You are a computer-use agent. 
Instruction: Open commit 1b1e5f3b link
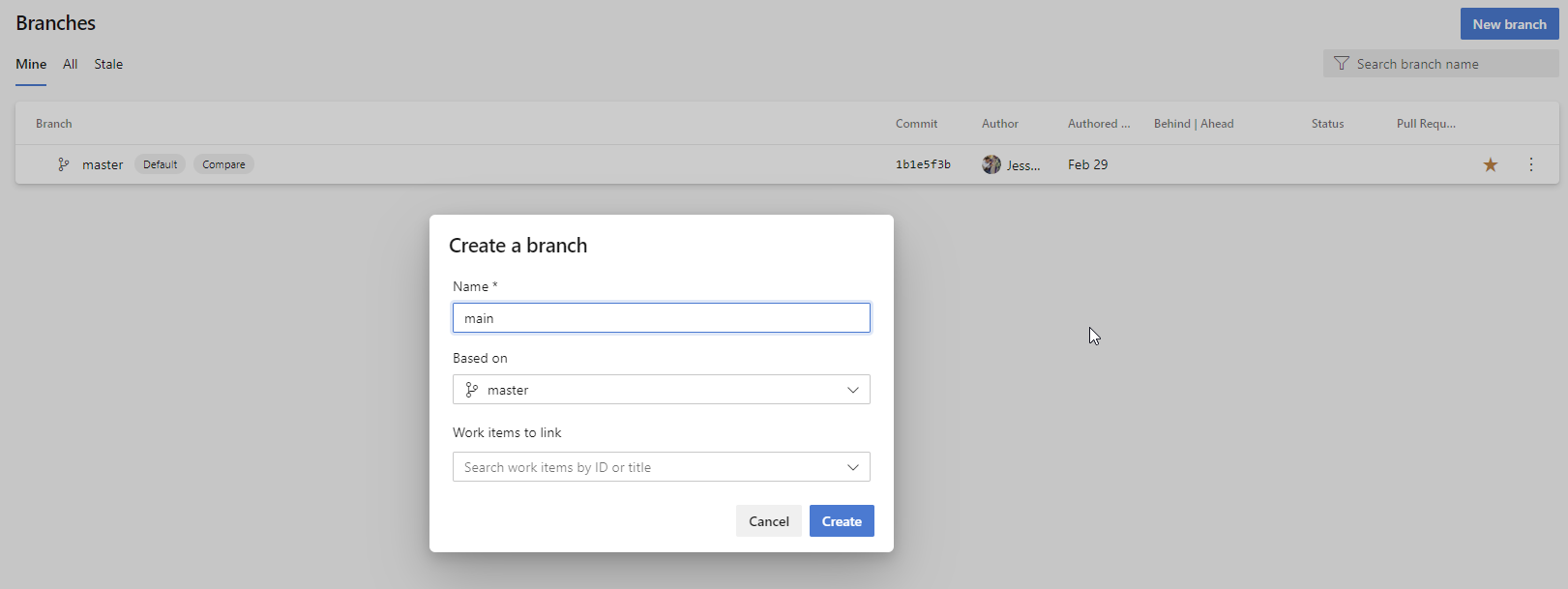coord(923,164)
